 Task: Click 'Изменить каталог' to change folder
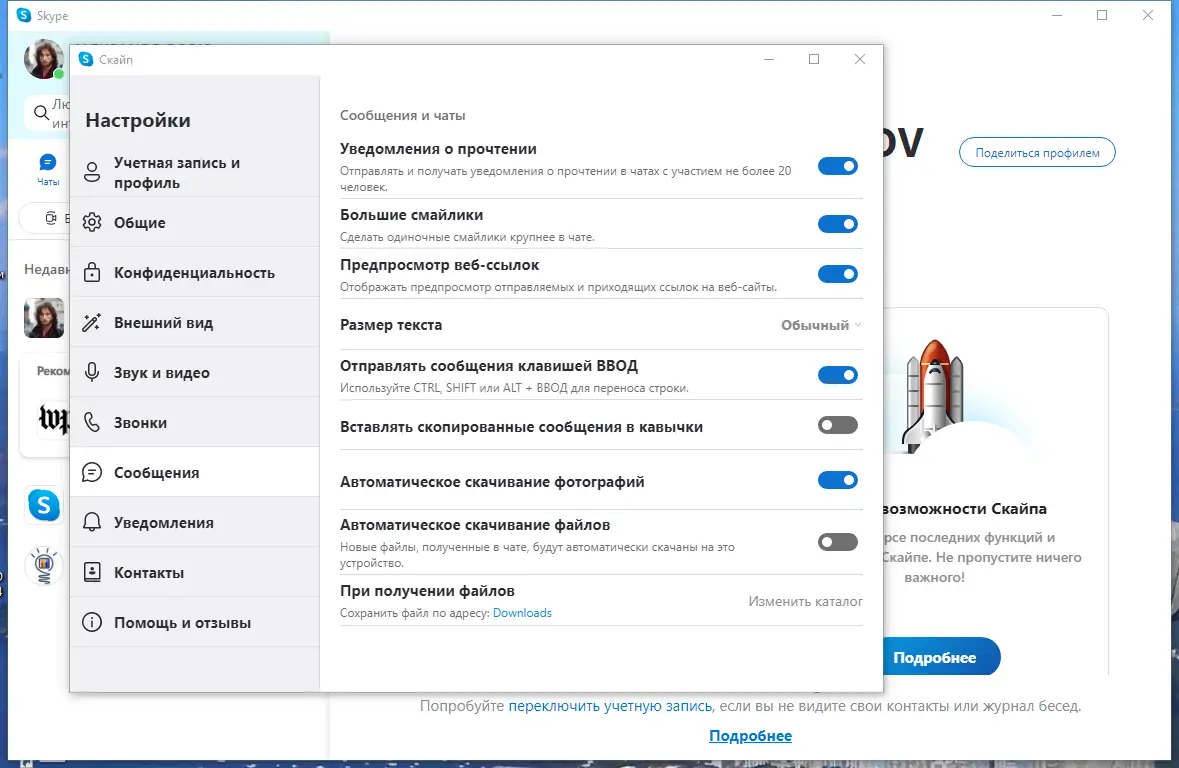805,601
